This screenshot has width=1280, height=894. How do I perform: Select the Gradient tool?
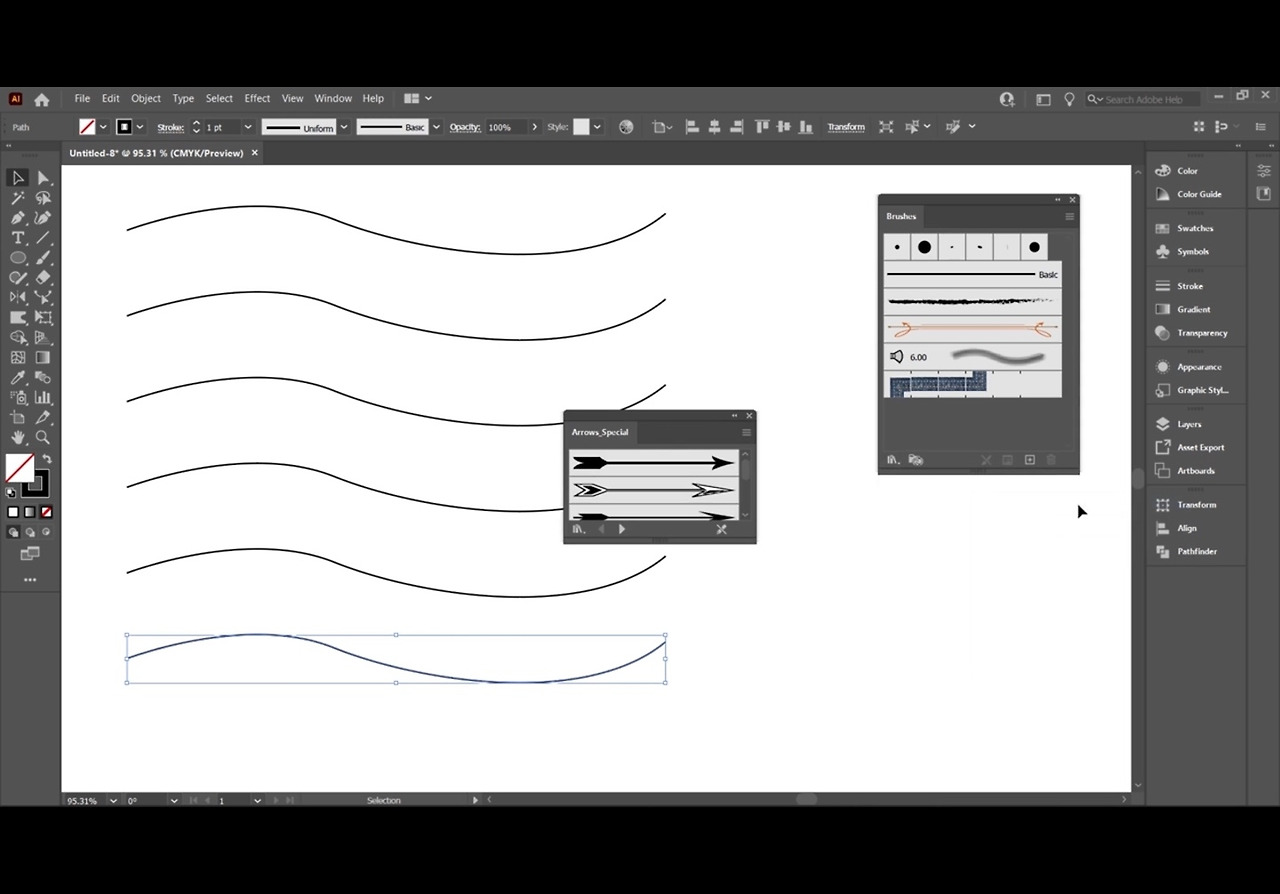click(x=43, y=358)
